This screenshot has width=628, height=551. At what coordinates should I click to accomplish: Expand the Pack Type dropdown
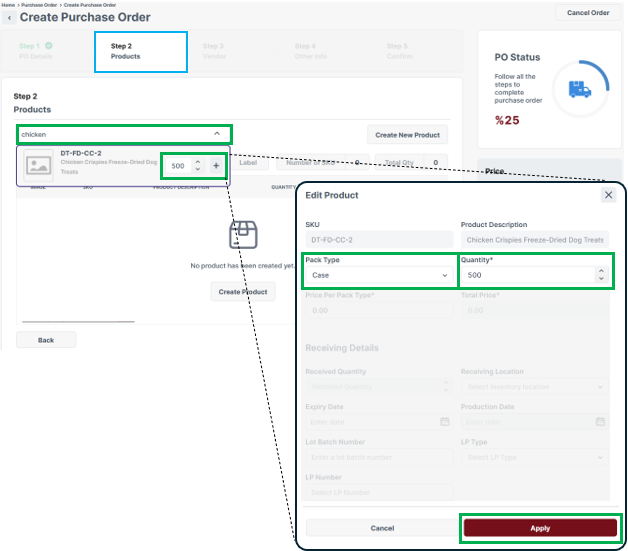[x=378, y=275]
